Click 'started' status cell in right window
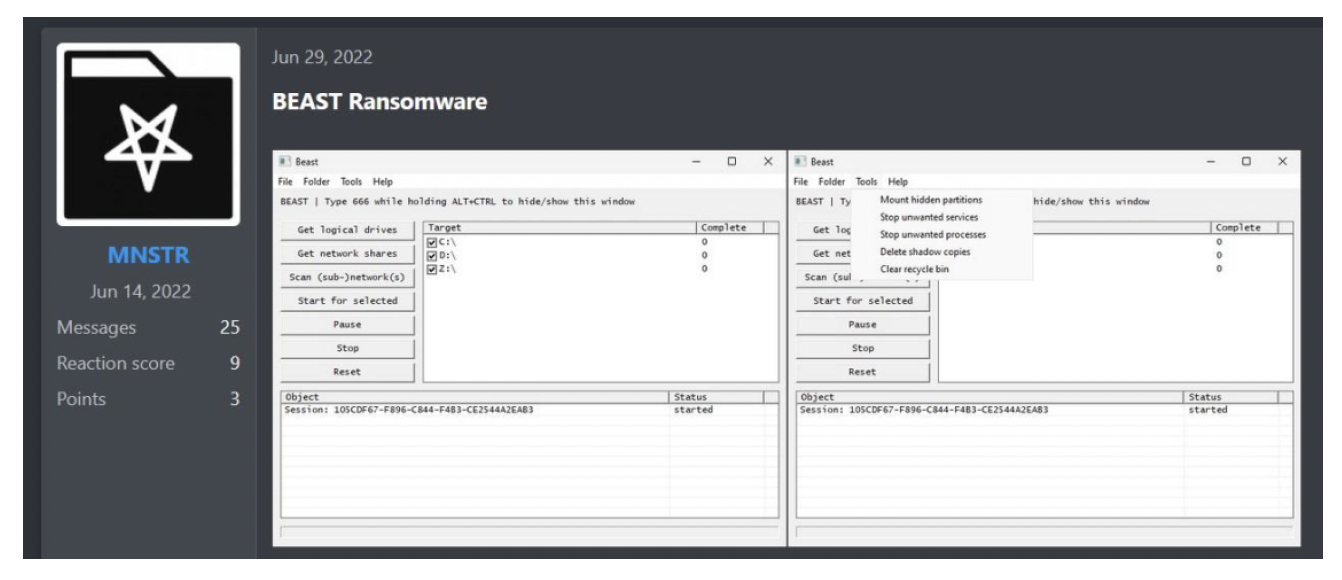The height and width of the screenshot is (580, 1342). (1208, 409)
